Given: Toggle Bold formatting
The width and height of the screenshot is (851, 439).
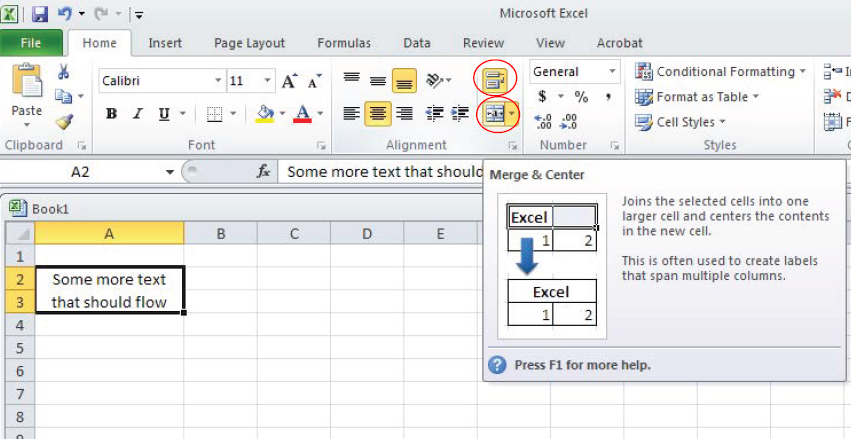Looking at the screenshot, I should tap(112, 114).
